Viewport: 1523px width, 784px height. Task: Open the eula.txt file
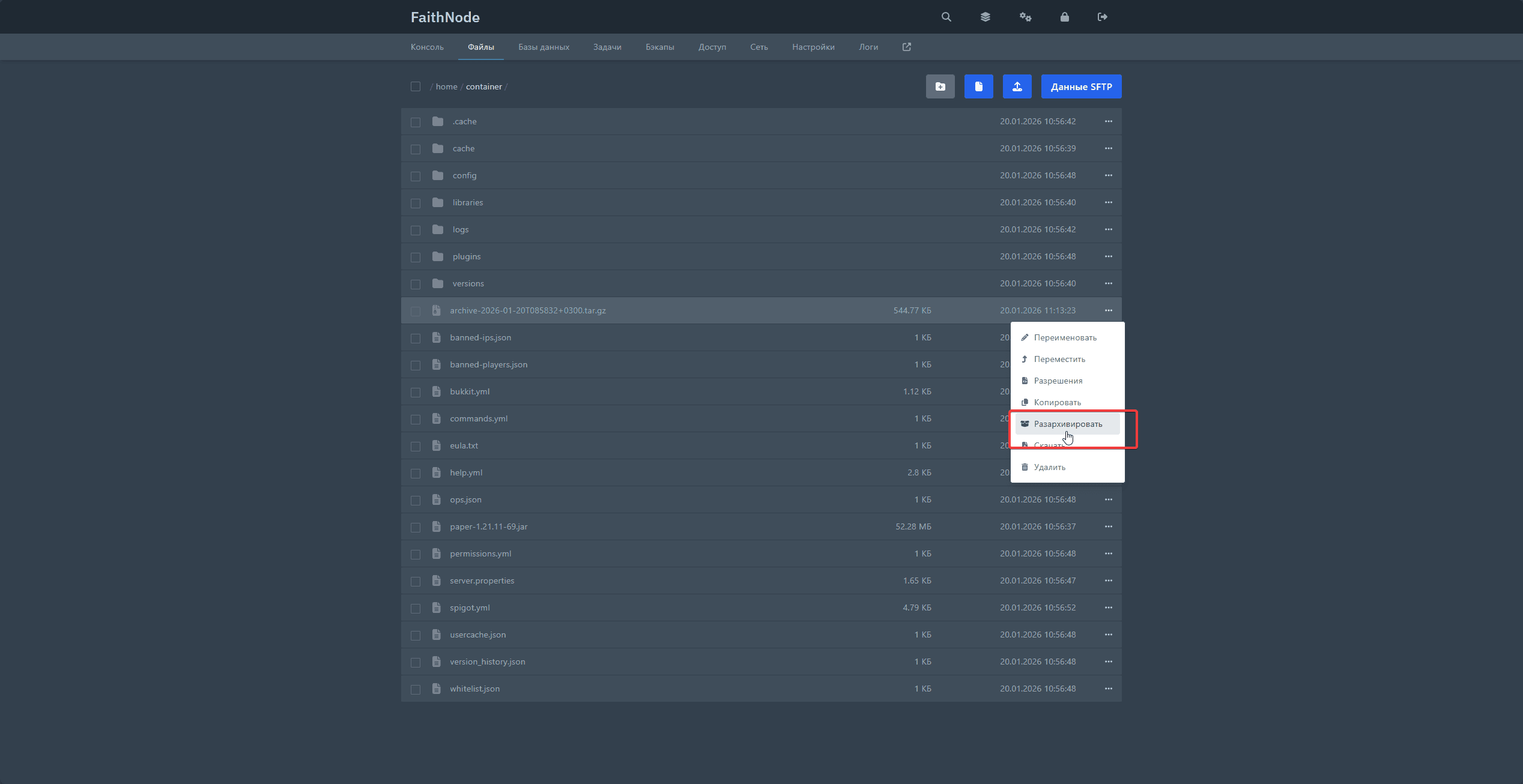[464, 445]
